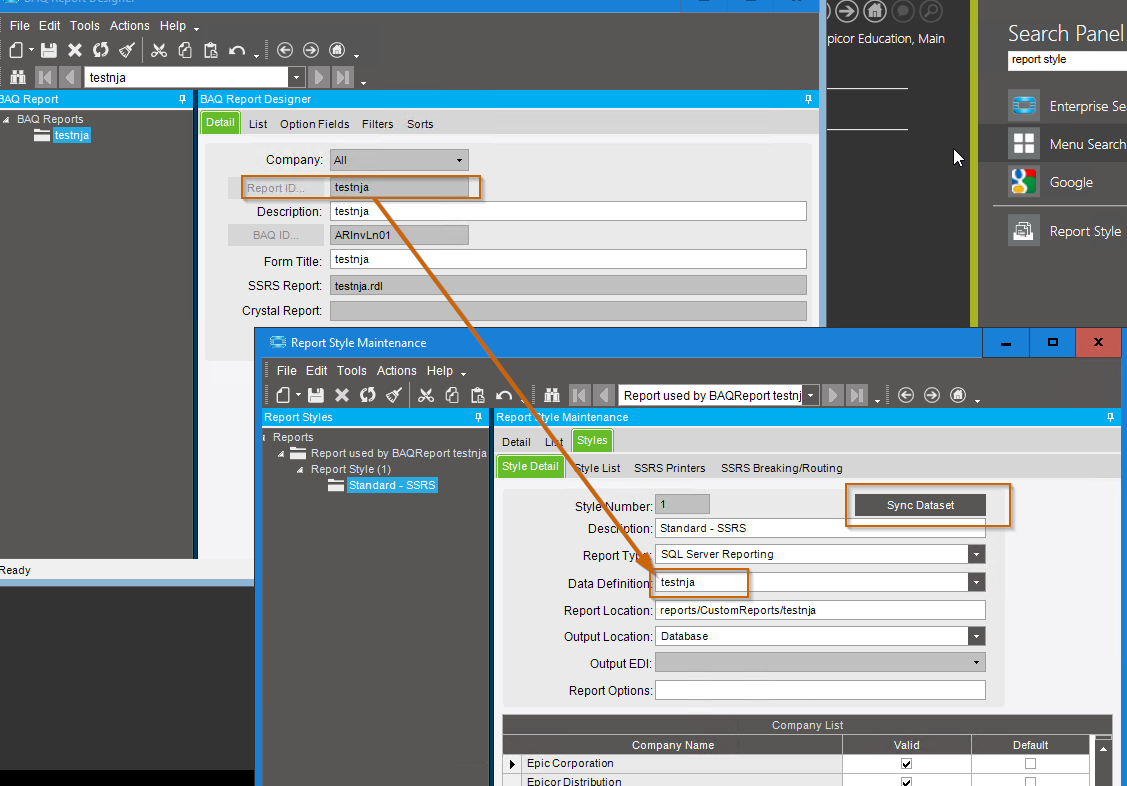Viewport: 1127px width, 786px height.
Task: Open Tools menu in Report Style Maintenance
Action: [x=351, y=371]
